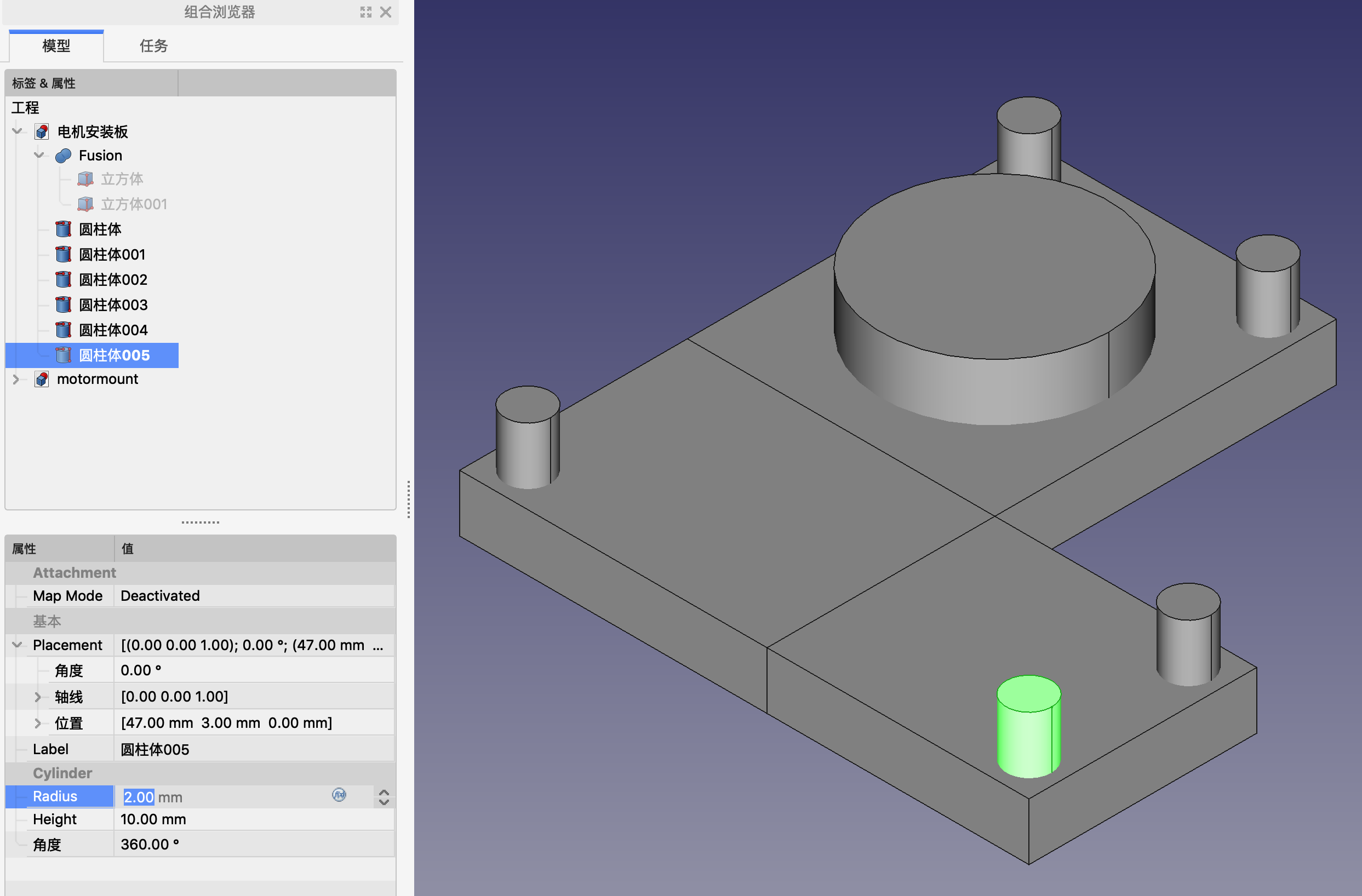Collapse the 电机安装板 document tree
The height and width of the screenshot is (896, 1362).
[17, 131]
